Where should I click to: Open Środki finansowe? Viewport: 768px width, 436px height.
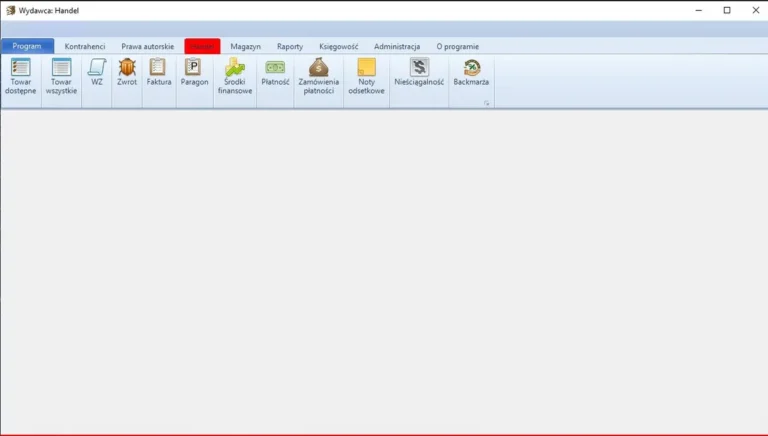click(x=235, y=76)
